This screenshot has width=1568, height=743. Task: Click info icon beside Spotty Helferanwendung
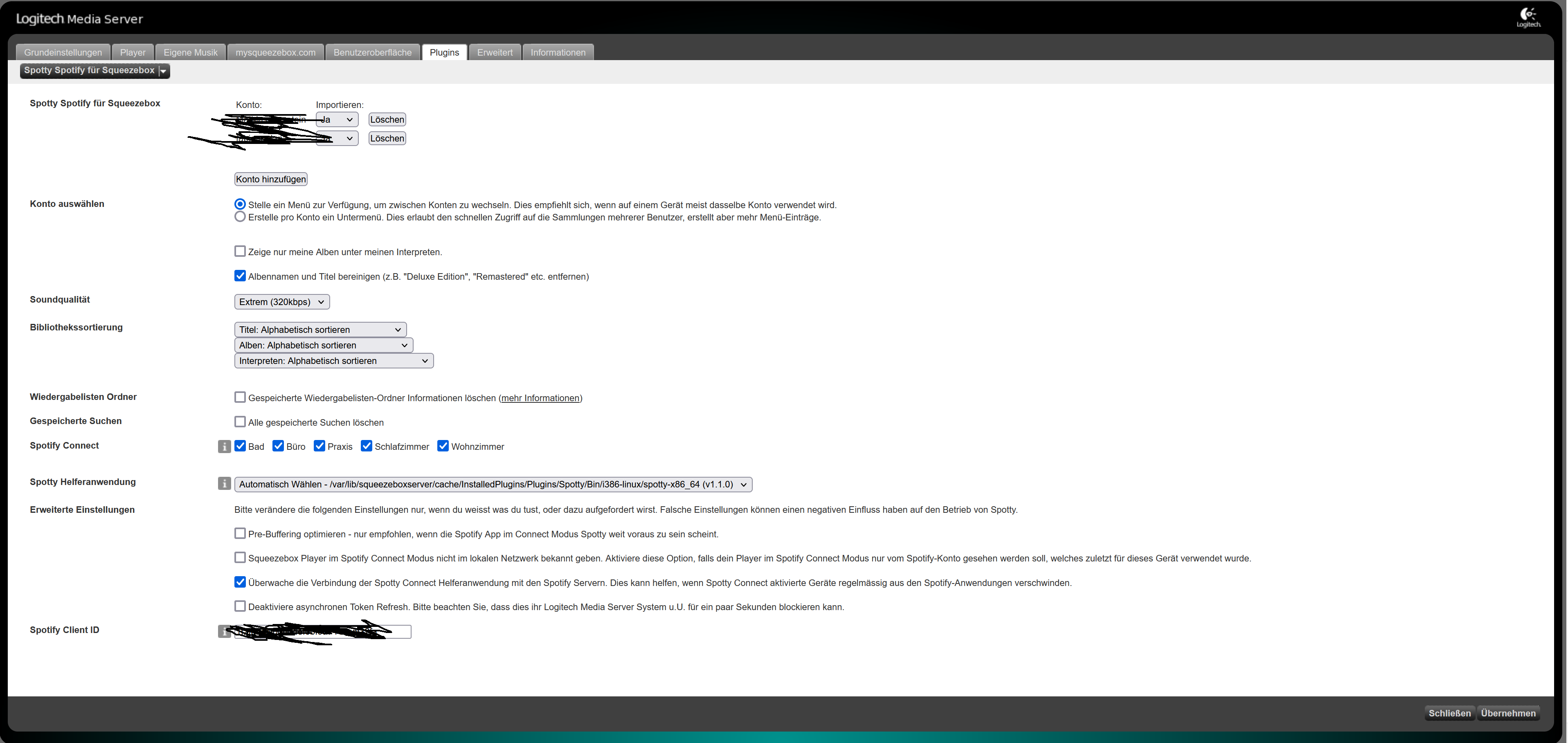(224, 484)
